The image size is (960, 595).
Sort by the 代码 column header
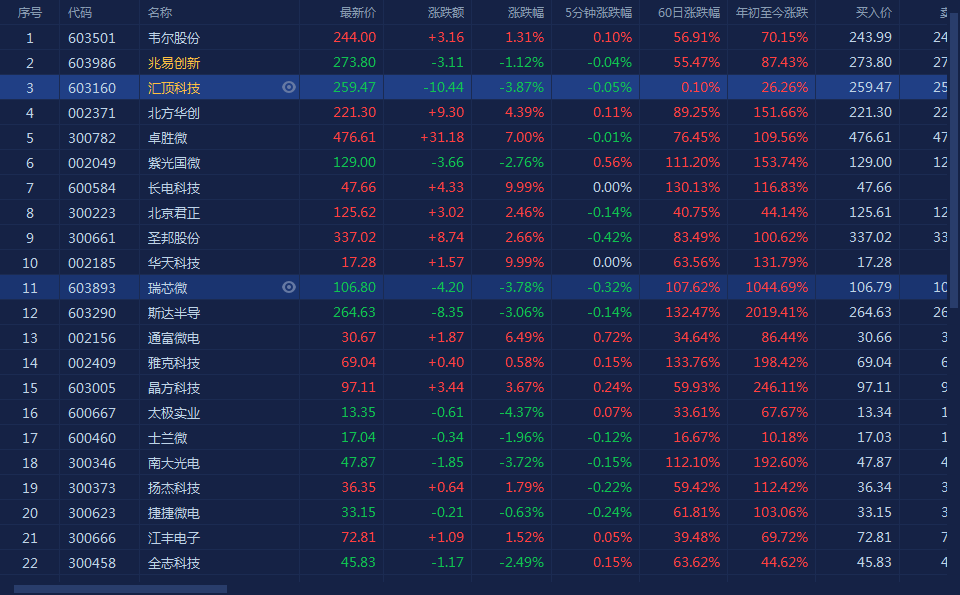[80, 13]
